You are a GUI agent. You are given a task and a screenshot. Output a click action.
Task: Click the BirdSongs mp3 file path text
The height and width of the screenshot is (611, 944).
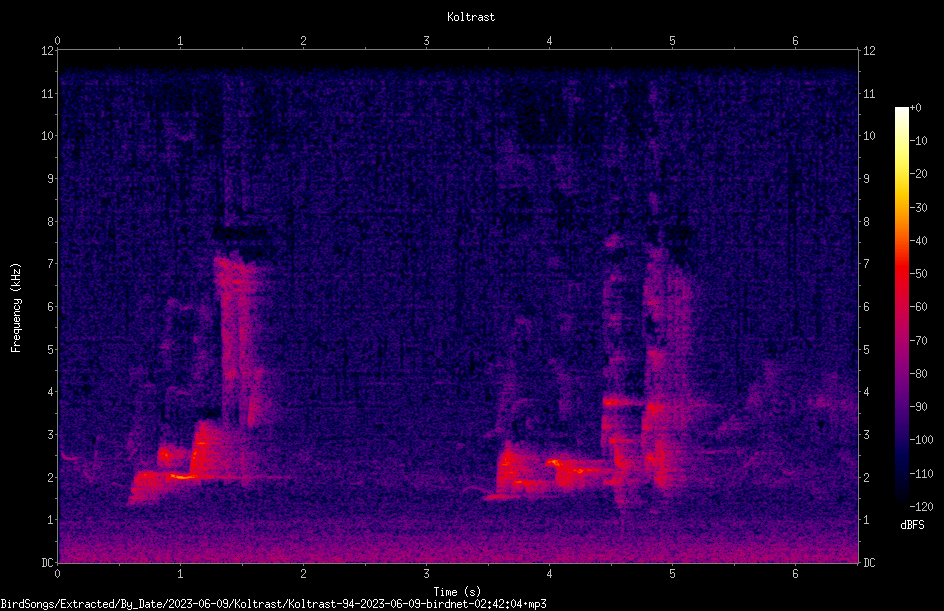(x=273, y=604)
